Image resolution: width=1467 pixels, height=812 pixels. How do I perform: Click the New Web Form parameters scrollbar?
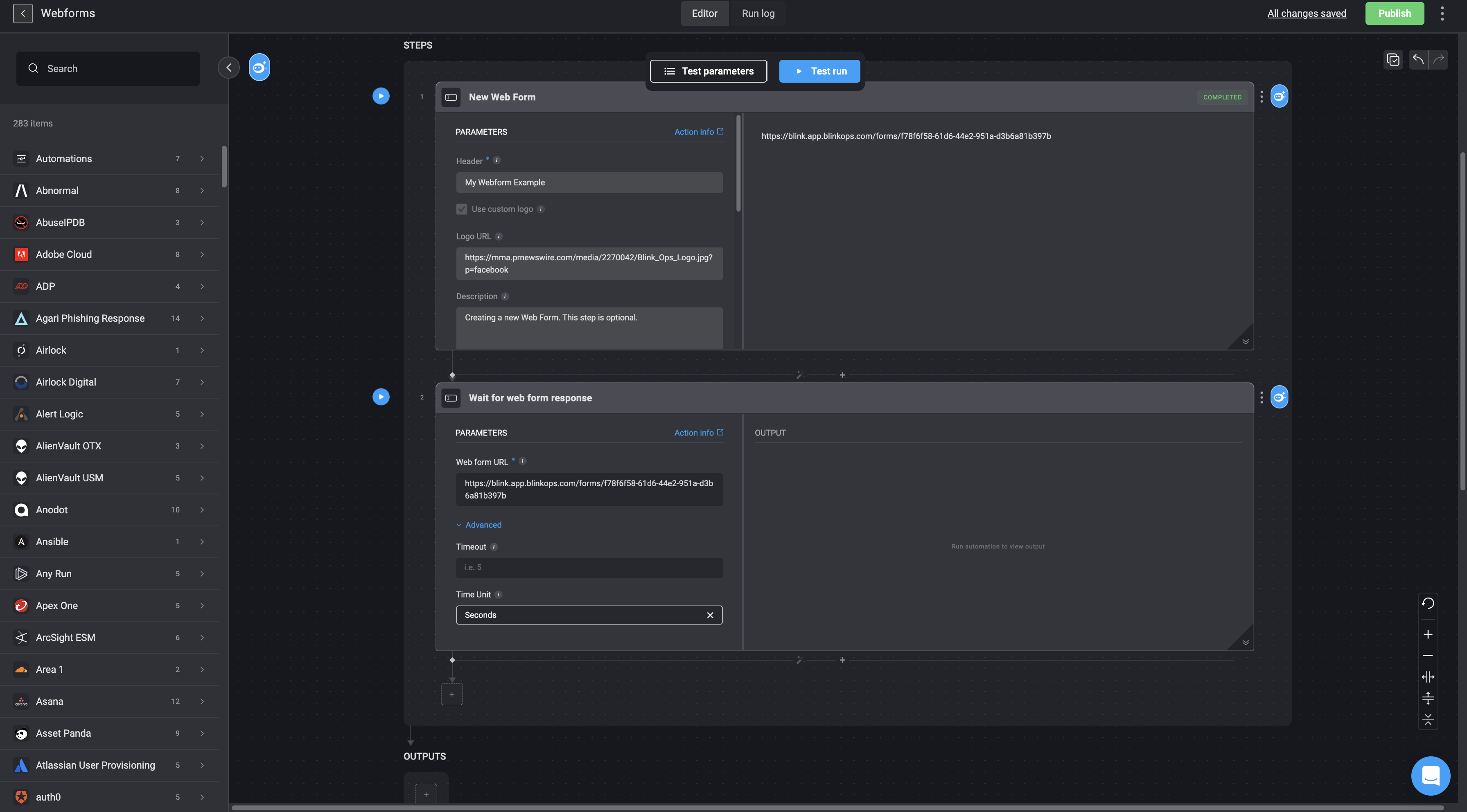tap(738, 163)
